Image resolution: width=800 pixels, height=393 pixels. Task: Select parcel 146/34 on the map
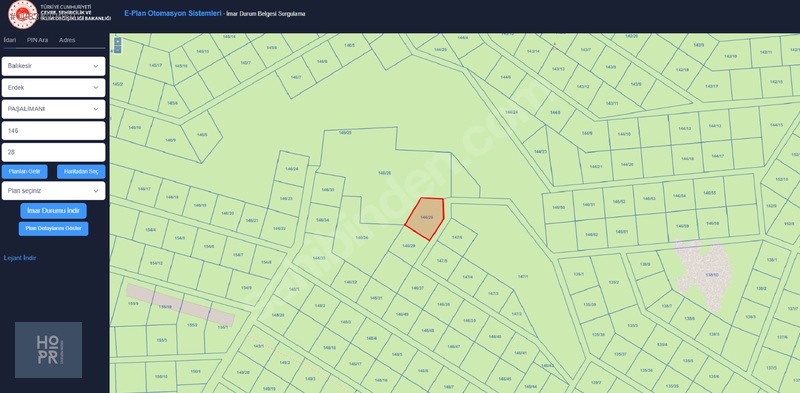(322, 220)
